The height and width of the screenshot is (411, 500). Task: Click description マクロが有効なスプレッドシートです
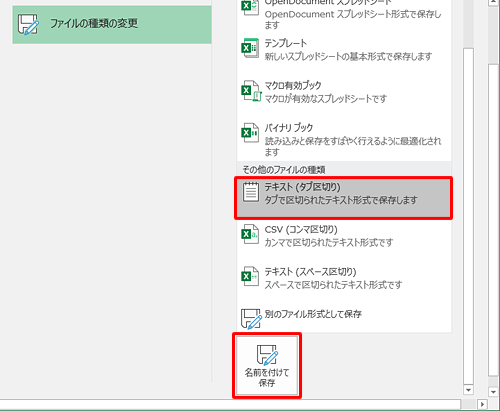(326, 99)
